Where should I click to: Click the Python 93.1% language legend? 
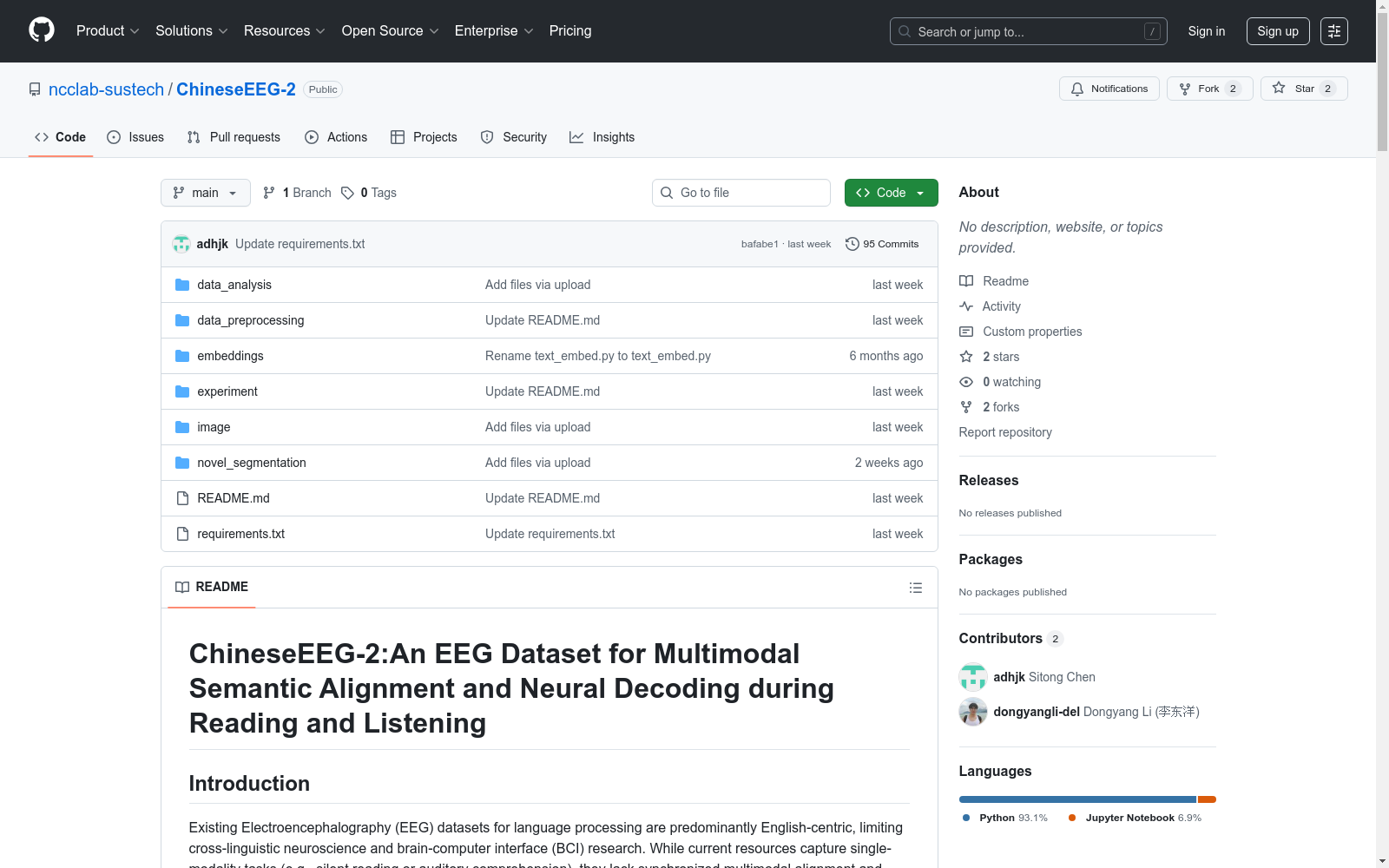1005,818
